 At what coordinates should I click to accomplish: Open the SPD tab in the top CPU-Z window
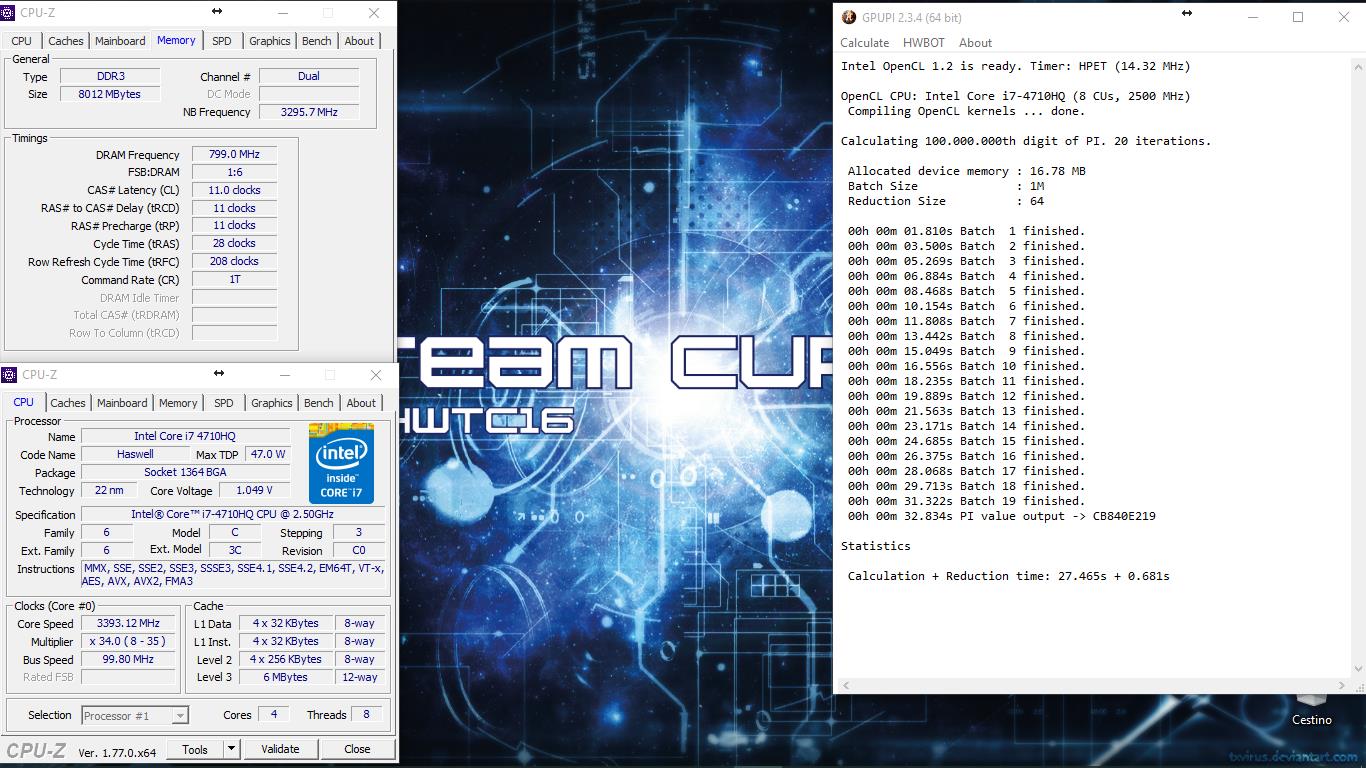222,41
